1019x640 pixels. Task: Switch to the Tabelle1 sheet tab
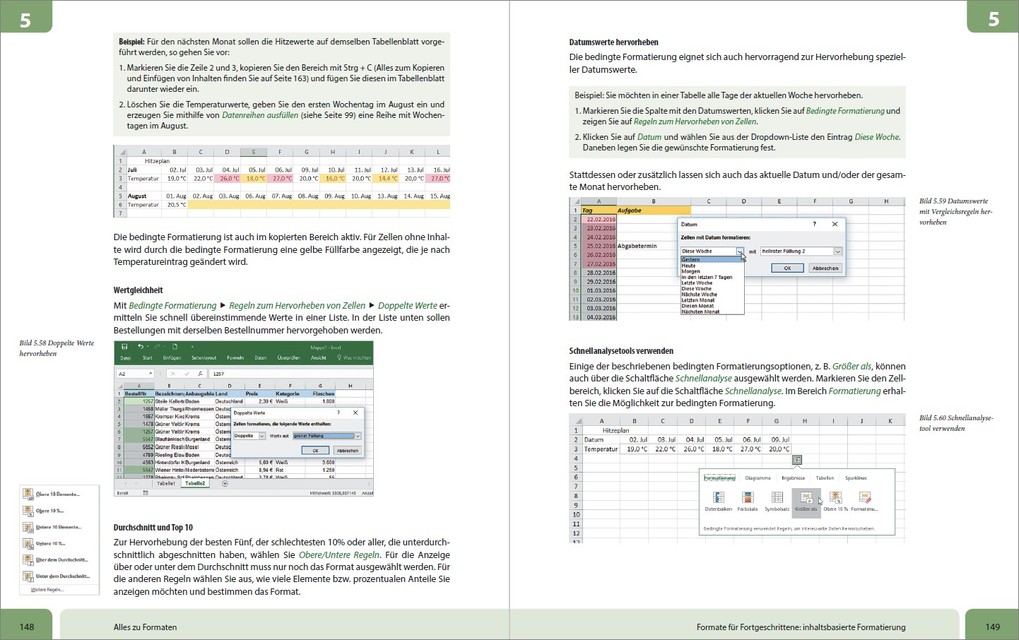pos(164,483)
